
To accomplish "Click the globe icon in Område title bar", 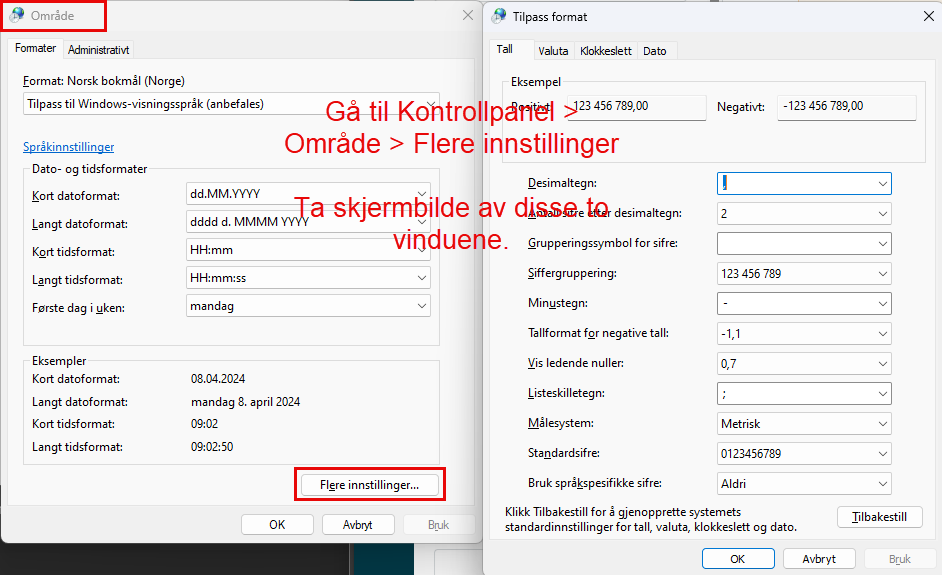I will [x=17, y=16].
